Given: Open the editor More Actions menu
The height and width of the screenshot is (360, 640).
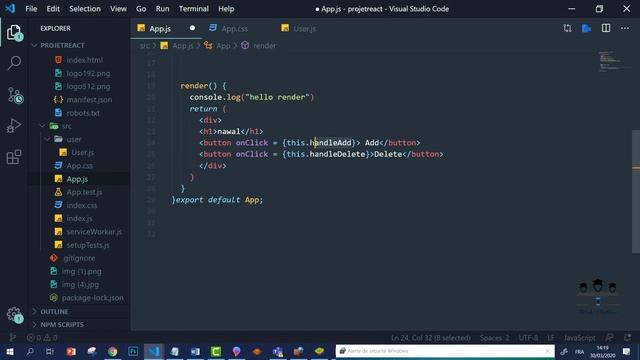Looking at the screenshot, I should pyautogui.click(x=625, y=28).
